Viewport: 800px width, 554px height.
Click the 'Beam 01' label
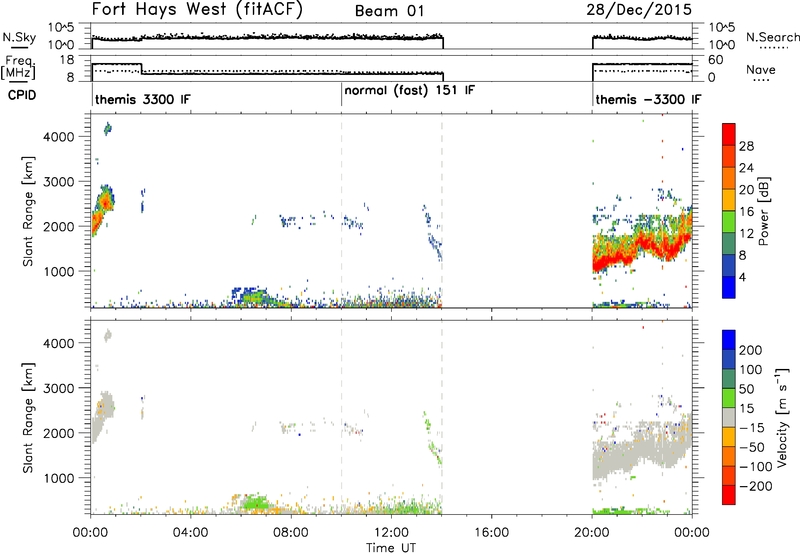click(389, 11)
